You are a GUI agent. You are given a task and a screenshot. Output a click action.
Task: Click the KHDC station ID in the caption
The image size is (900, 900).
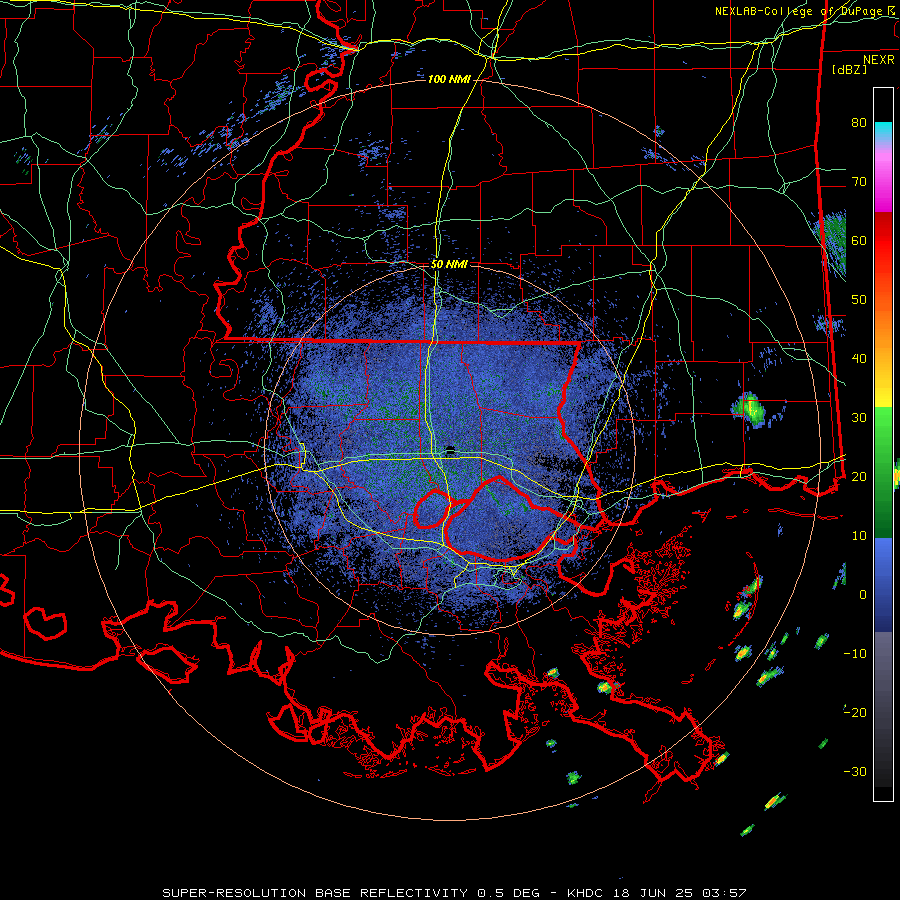(587, 893)
